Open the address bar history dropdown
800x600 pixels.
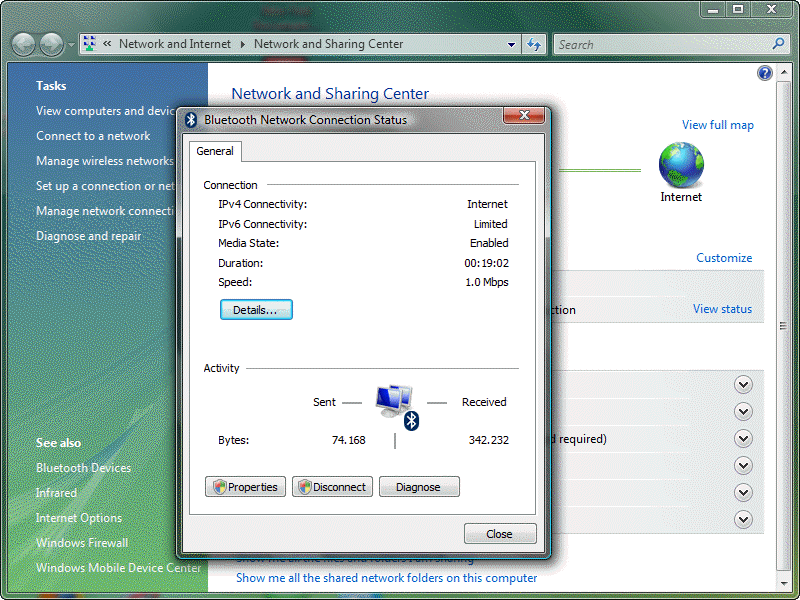511,45
